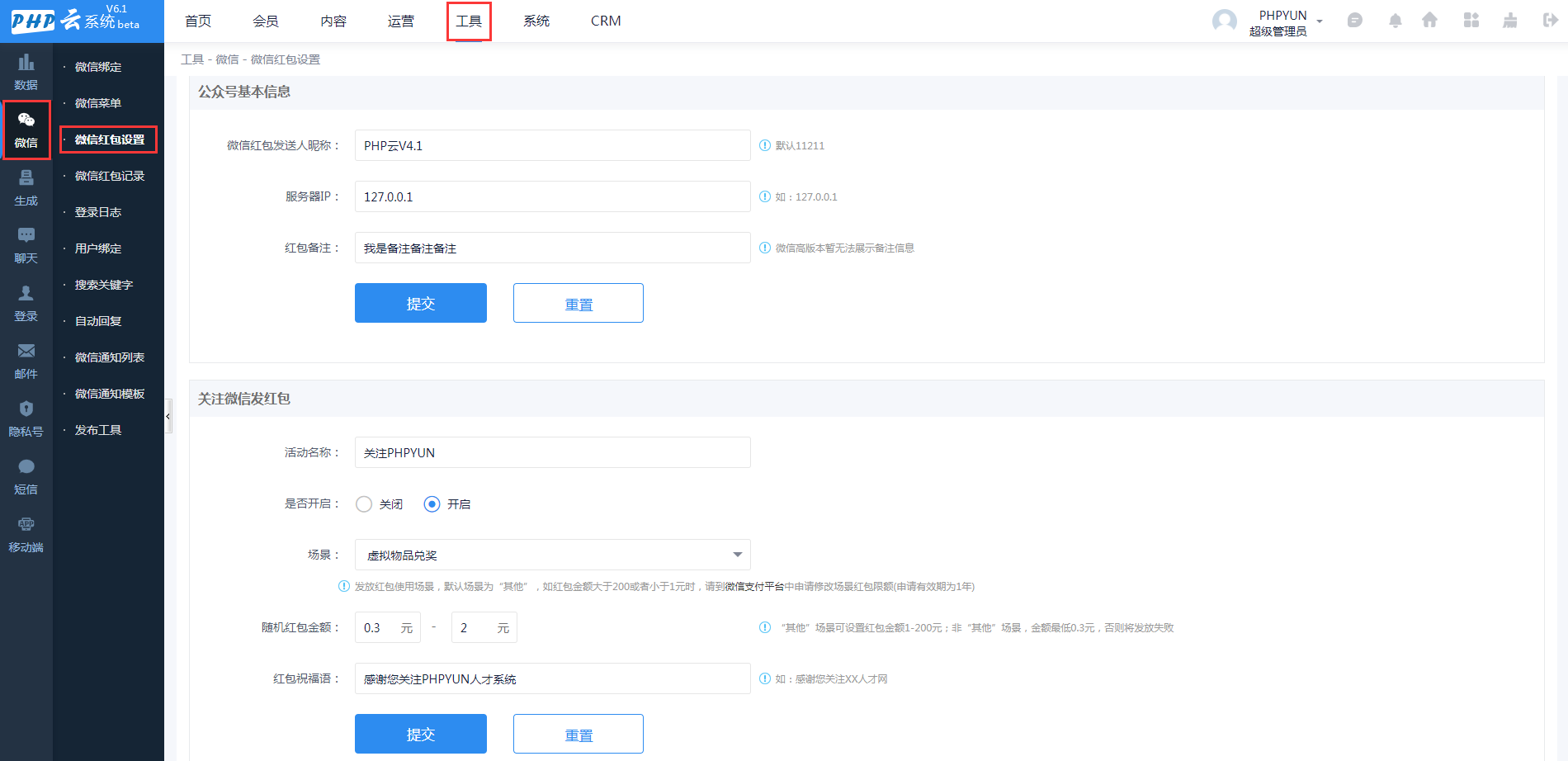The image size is (1568, 761).
Task: Click 工具 in the breadcrumb
Action: pyautogui.click(x=192, y=59)
